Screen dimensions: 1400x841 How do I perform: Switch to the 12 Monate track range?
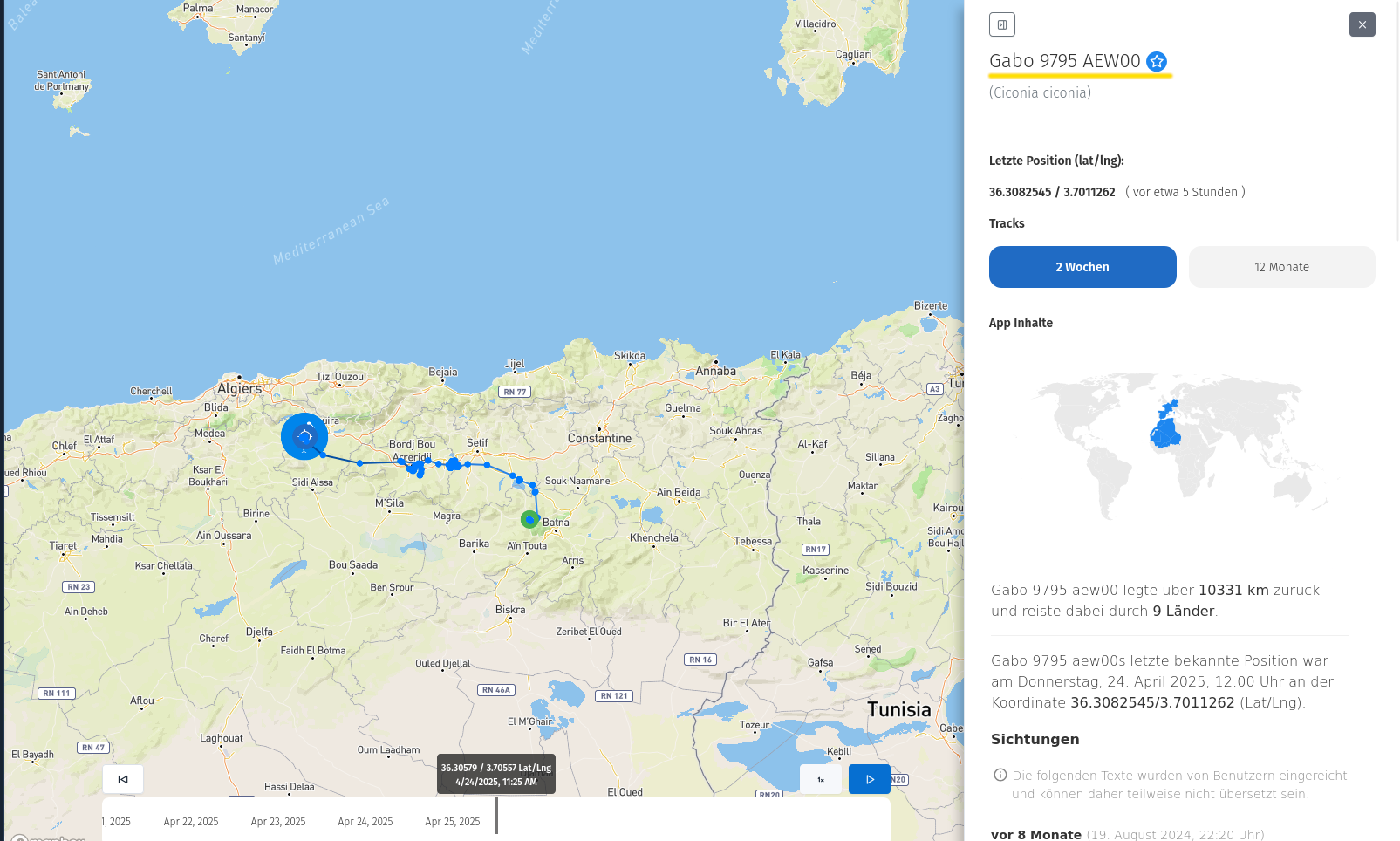click(1281, 267)
